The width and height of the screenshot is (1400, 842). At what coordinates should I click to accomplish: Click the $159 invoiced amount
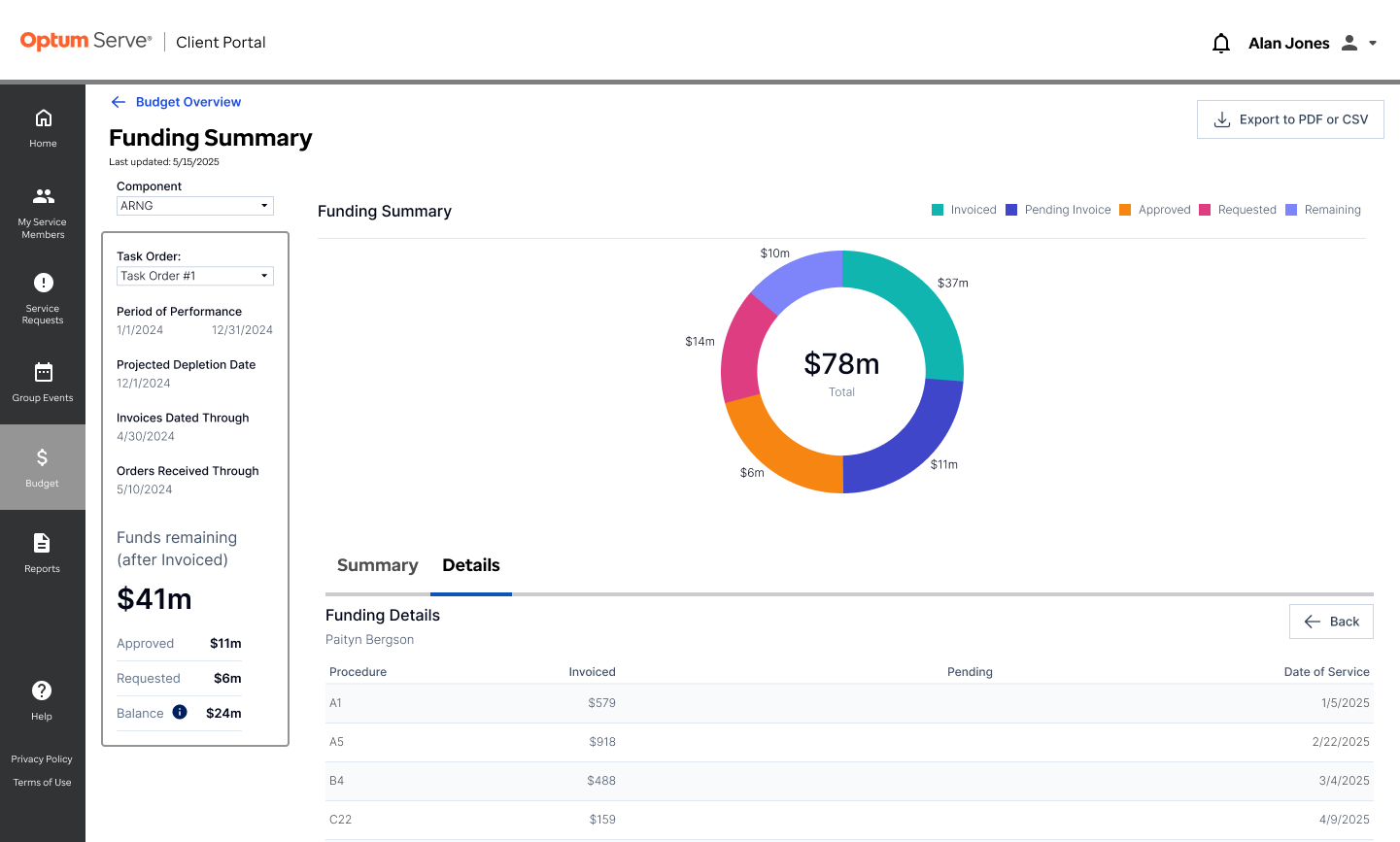[602, 820]
